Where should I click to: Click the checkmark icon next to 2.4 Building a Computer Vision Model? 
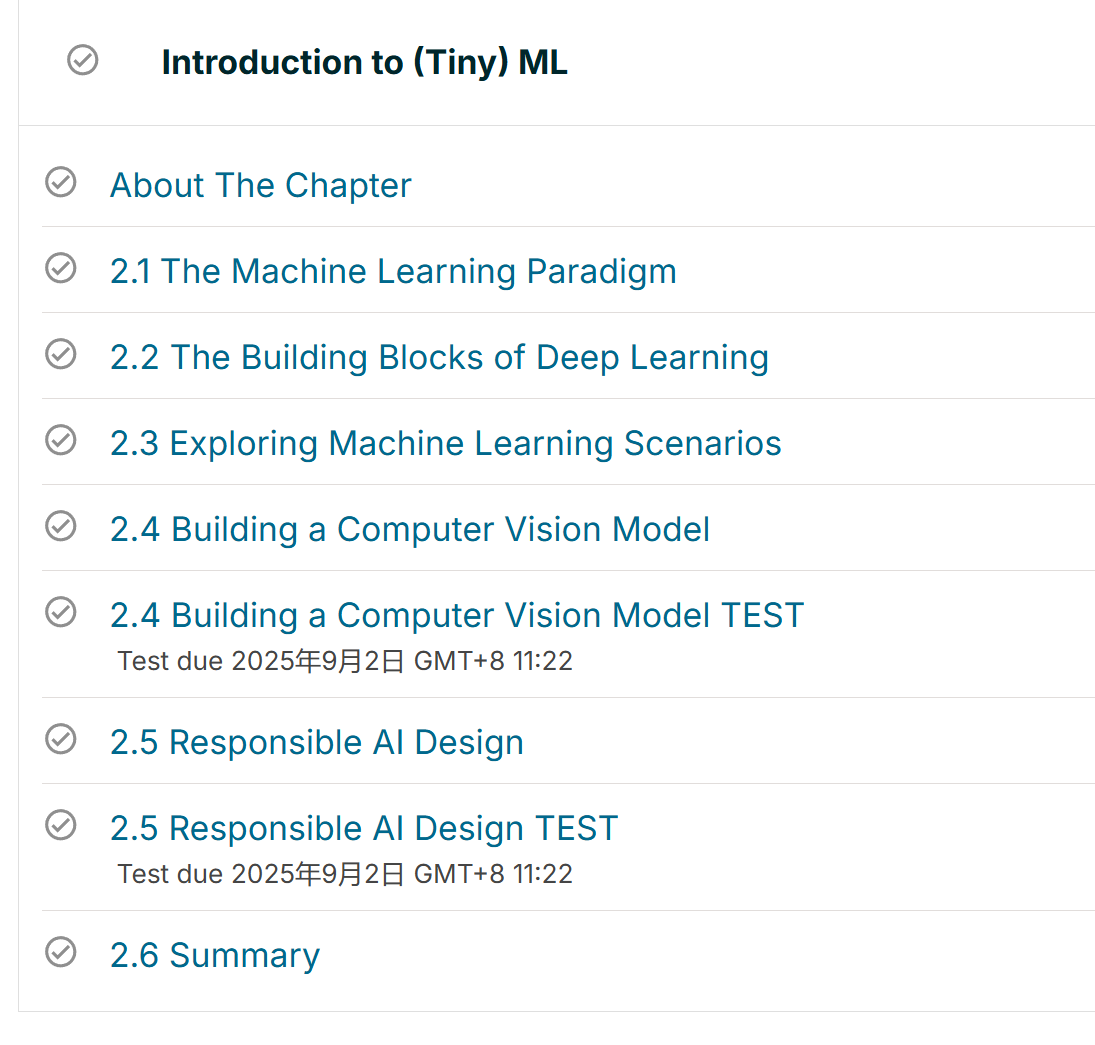pyautogui.click(x=61, y=526)
